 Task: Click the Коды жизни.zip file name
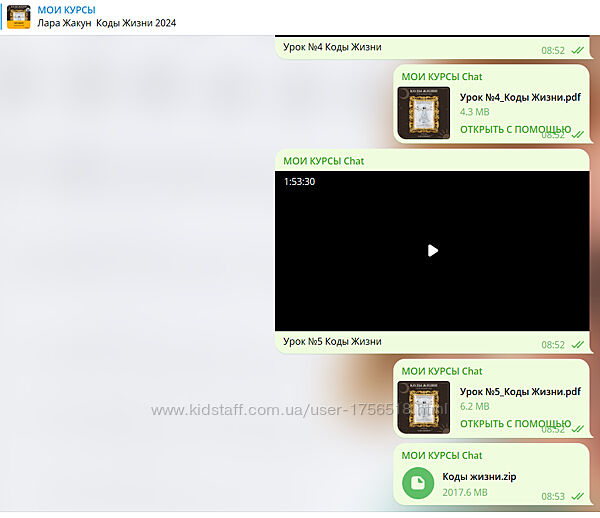coord(479,477)
